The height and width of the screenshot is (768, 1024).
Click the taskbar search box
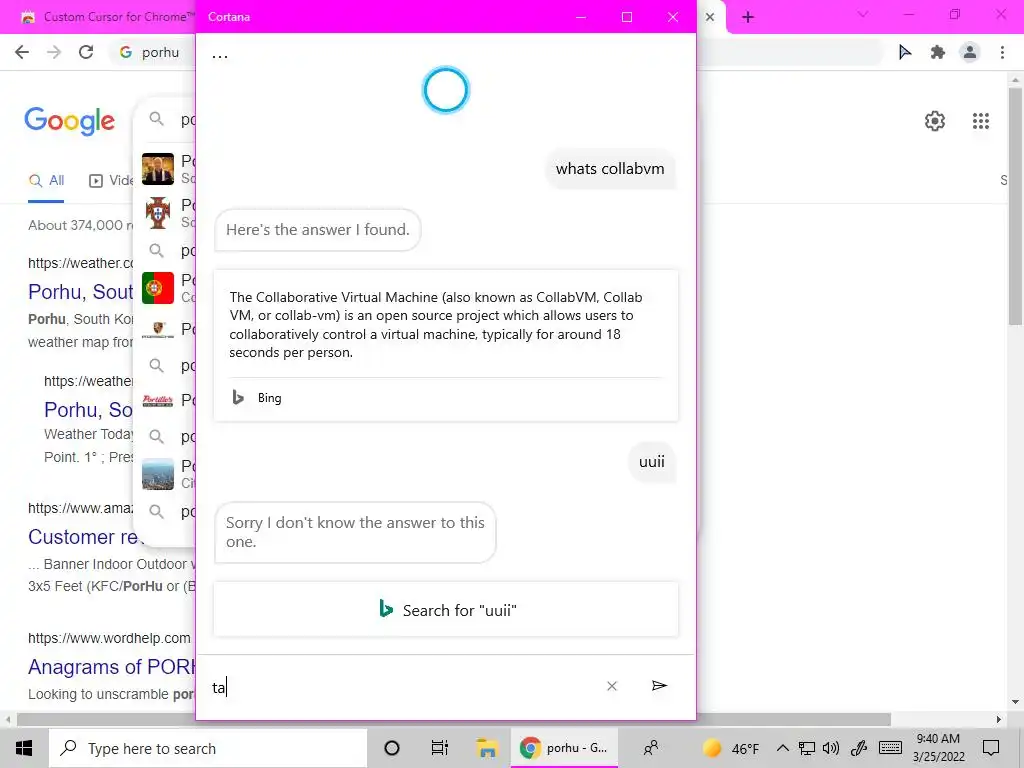pos(208,748)
